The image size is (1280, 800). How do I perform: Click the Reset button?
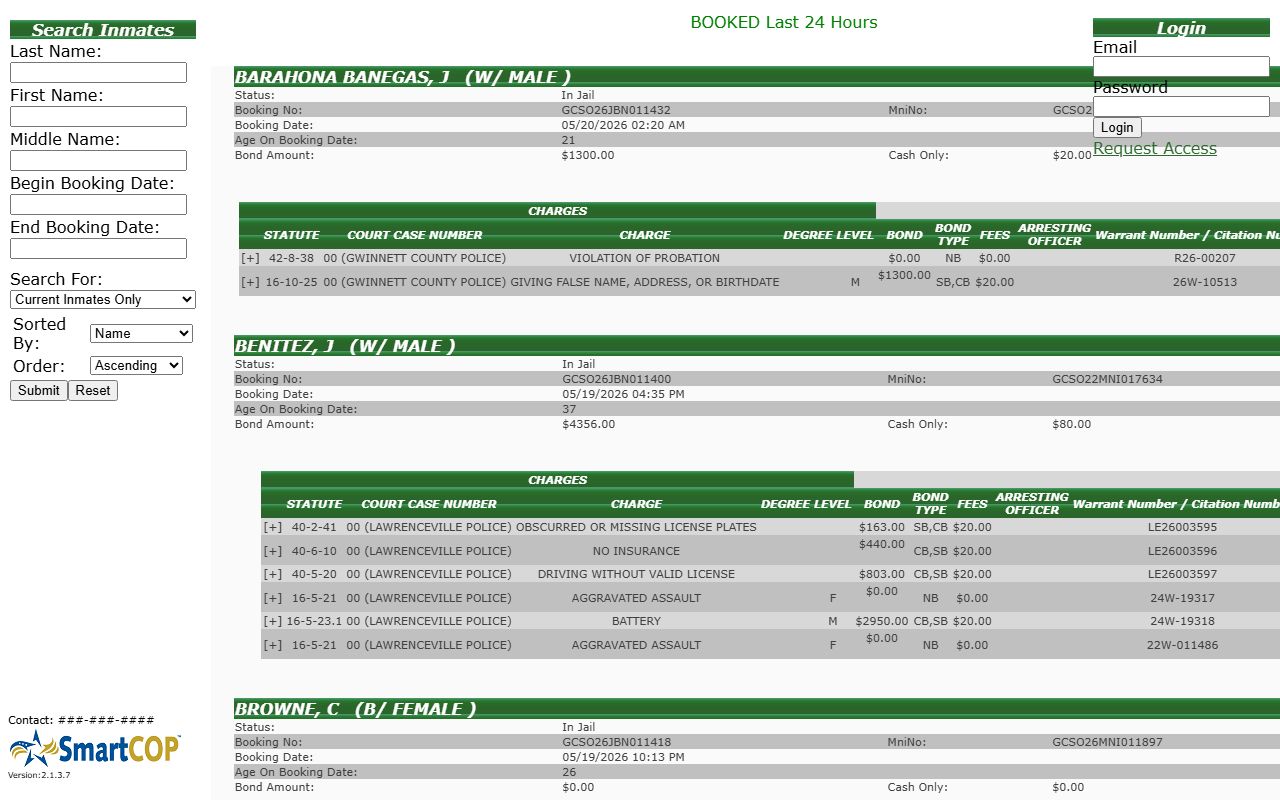click(93, 390)
